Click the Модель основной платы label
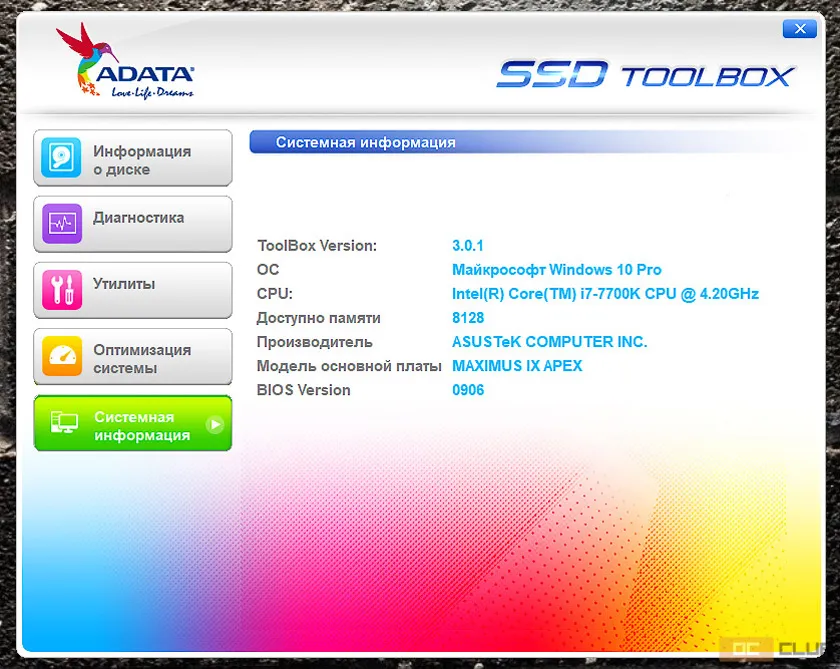 click(x=349, y=366)
